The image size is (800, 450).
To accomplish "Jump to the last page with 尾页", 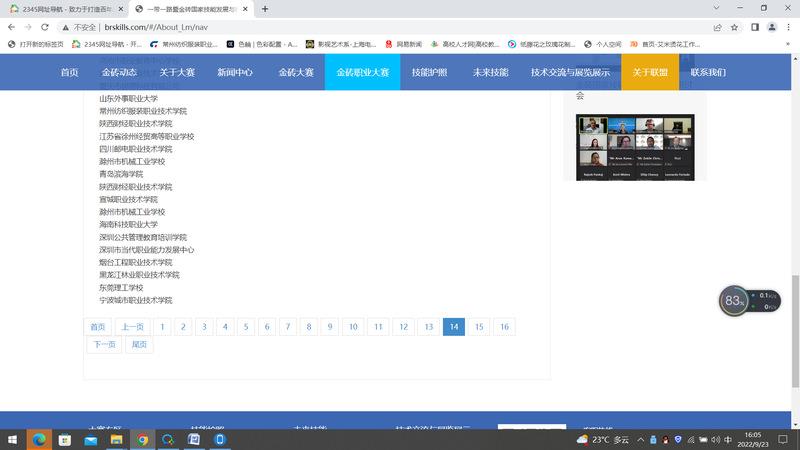I will (139, 345).
